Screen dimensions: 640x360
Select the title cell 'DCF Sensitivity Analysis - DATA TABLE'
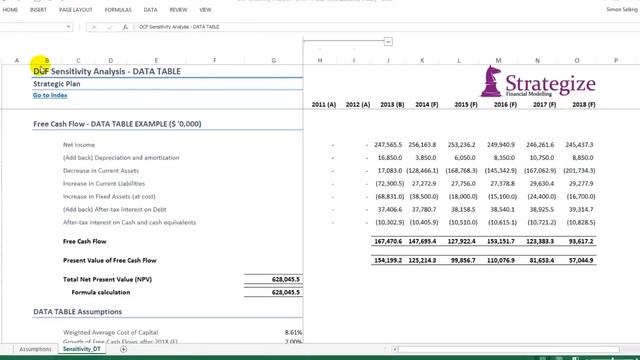[107, 71]
